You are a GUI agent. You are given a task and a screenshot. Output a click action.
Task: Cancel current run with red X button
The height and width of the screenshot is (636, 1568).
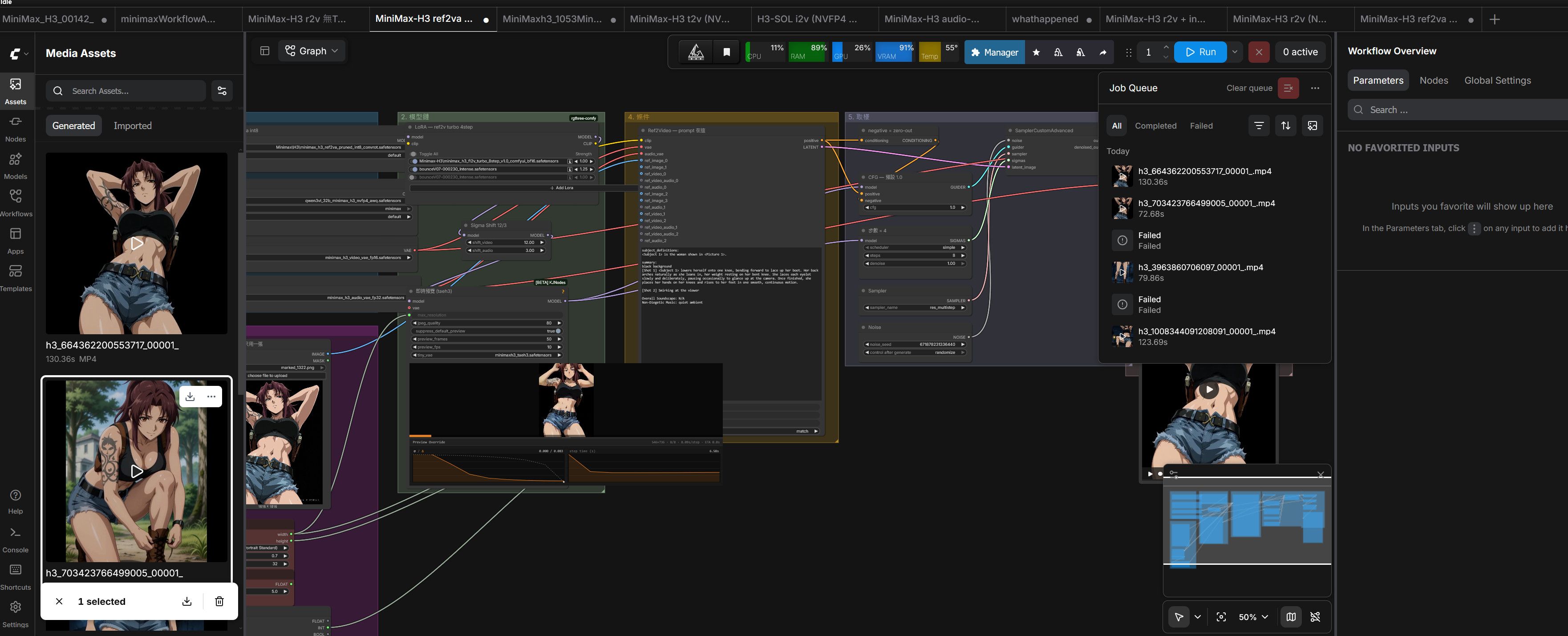[1259, 53]
